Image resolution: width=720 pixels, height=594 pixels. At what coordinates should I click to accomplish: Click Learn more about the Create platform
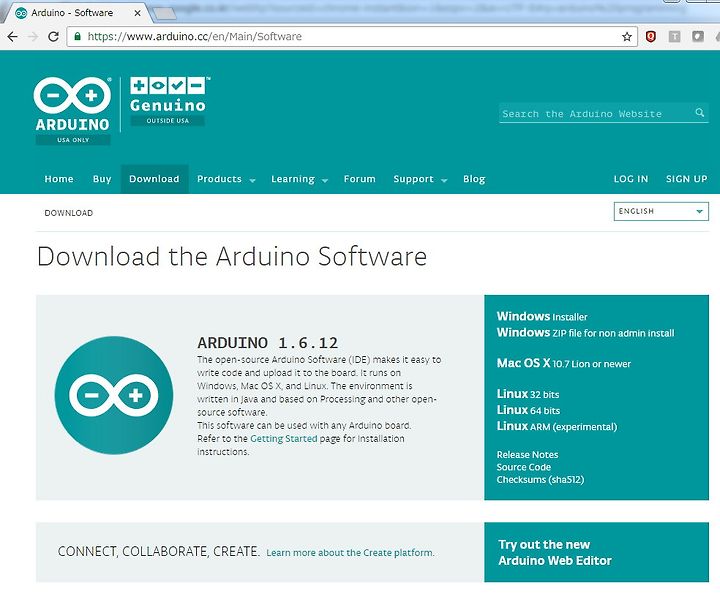point(350,553)
